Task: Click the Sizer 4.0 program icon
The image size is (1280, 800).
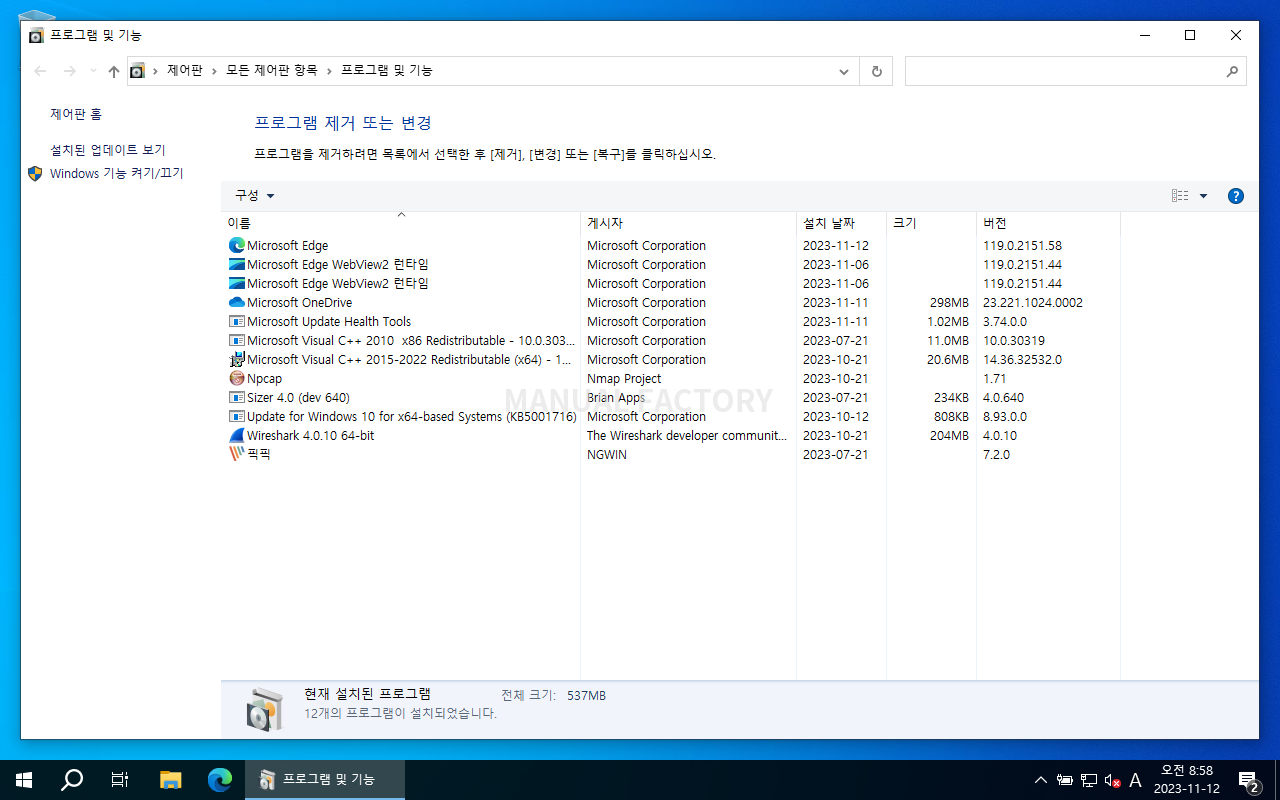Action: click(x=237, y=397)
